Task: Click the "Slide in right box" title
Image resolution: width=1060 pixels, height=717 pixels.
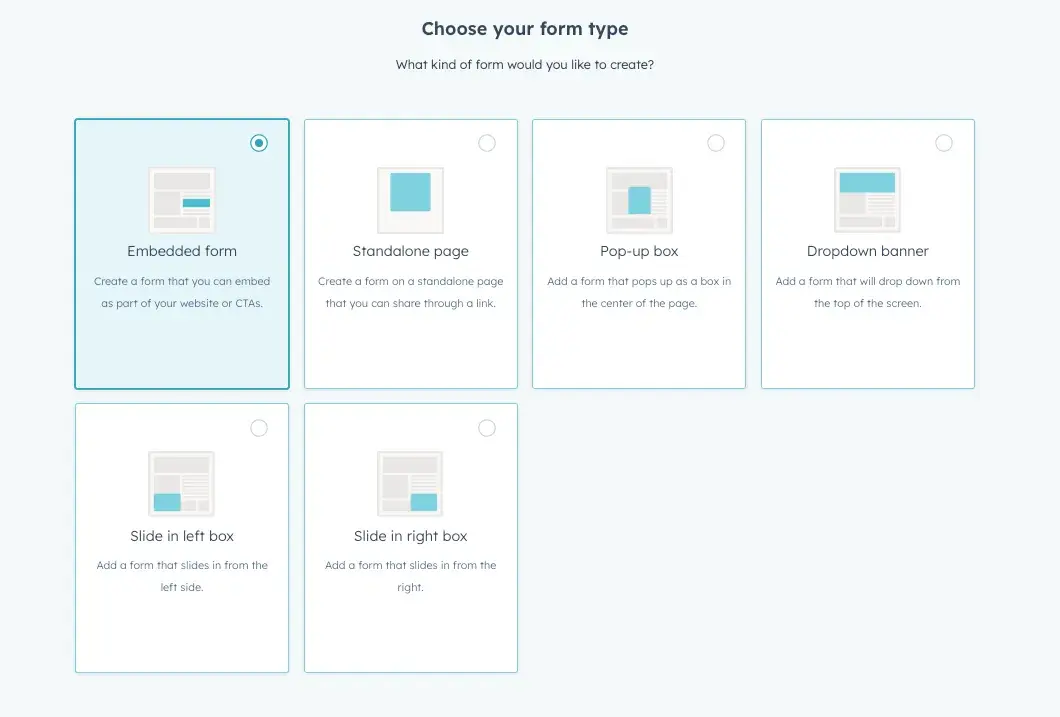Action: coord(410,536)
